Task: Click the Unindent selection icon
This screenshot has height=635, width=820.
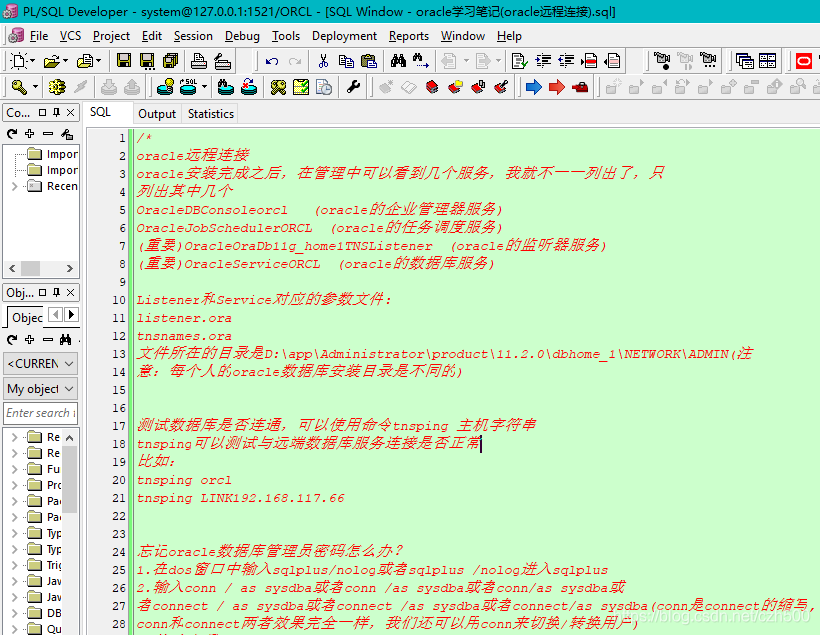Action: [x=566, y=61]
